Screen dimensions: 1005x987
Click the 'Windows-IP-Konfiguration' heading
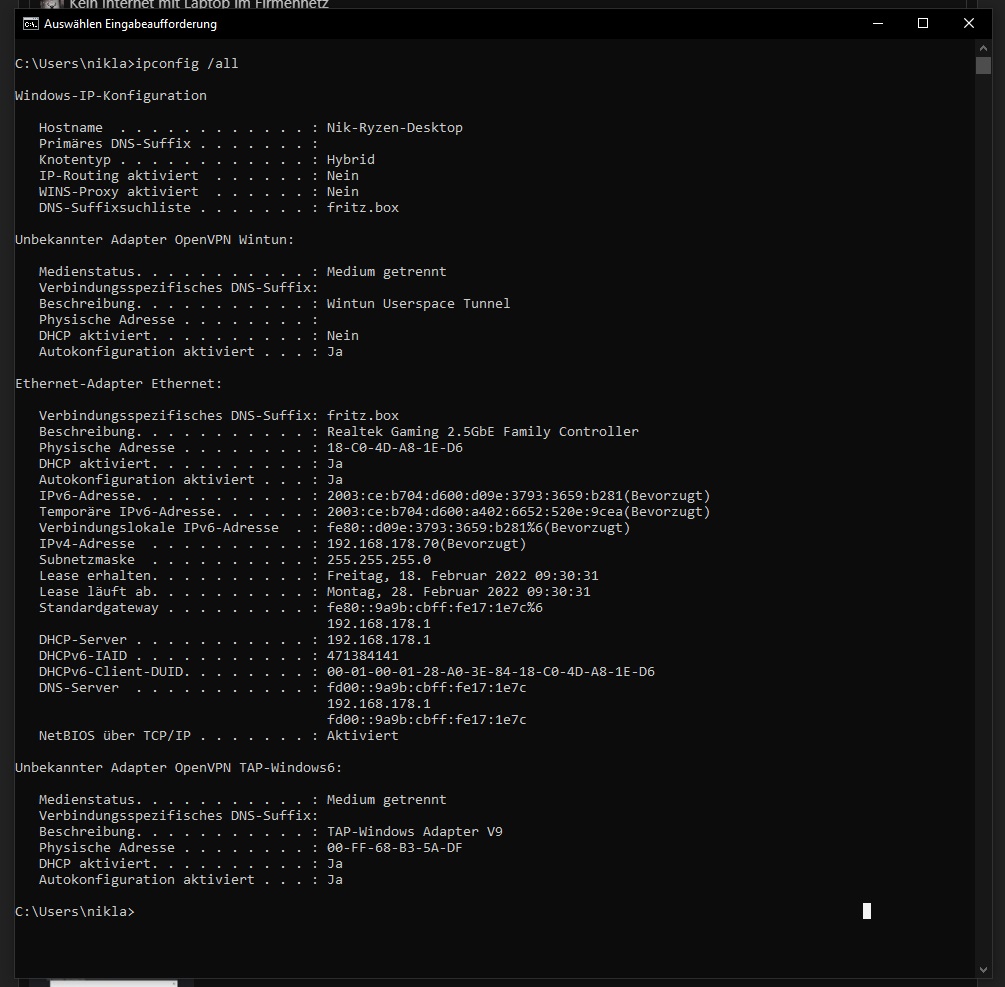[x=111, y=95]
